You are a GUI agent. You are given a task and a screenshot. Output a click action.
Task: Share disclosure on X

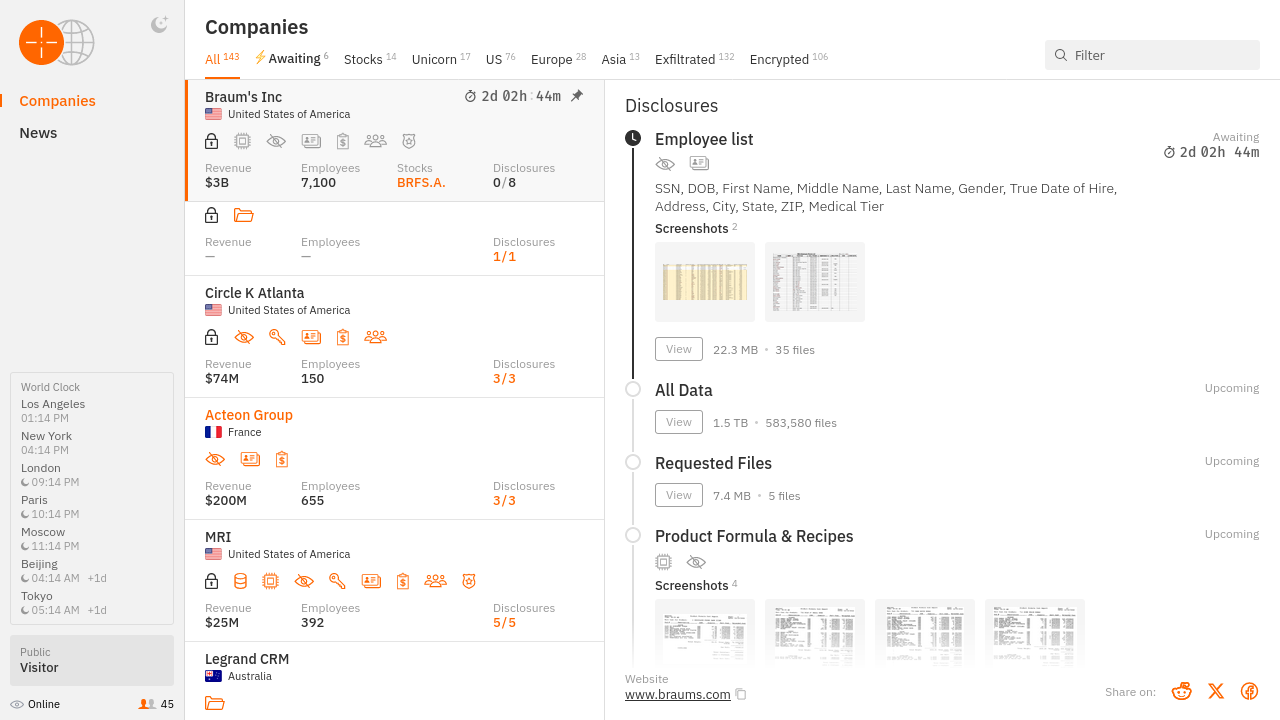tap(1216, 691)
